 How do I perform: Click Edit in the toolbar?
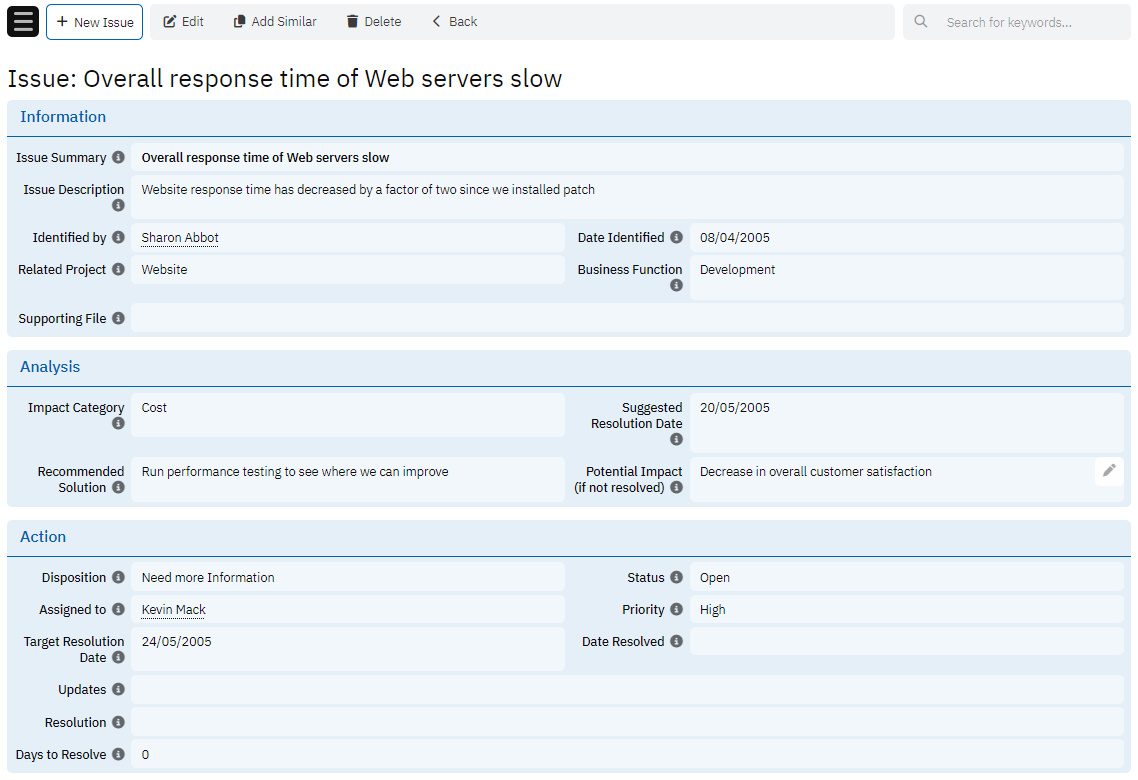tap(183, 22)
